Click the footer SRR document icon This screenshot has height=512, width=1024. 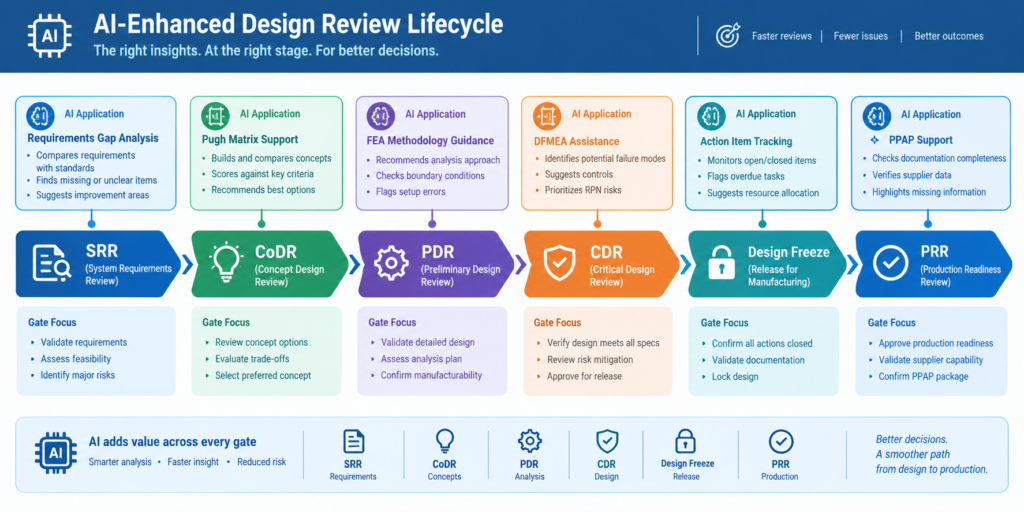coord(353,441)
